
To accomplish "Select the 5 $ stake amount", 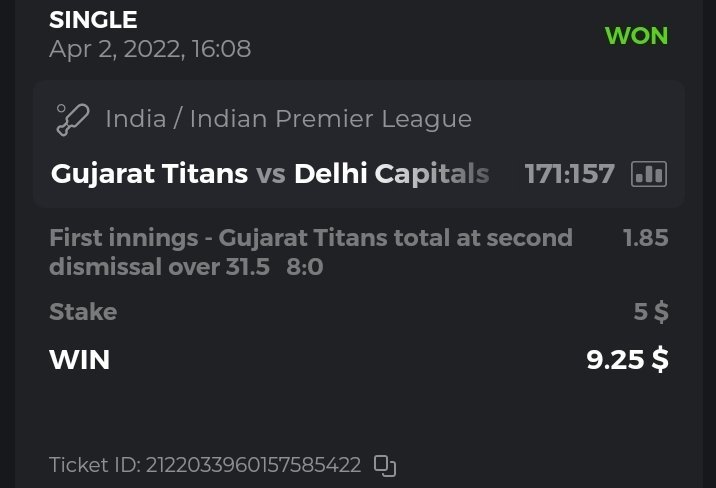I will (x=651, y=312).
